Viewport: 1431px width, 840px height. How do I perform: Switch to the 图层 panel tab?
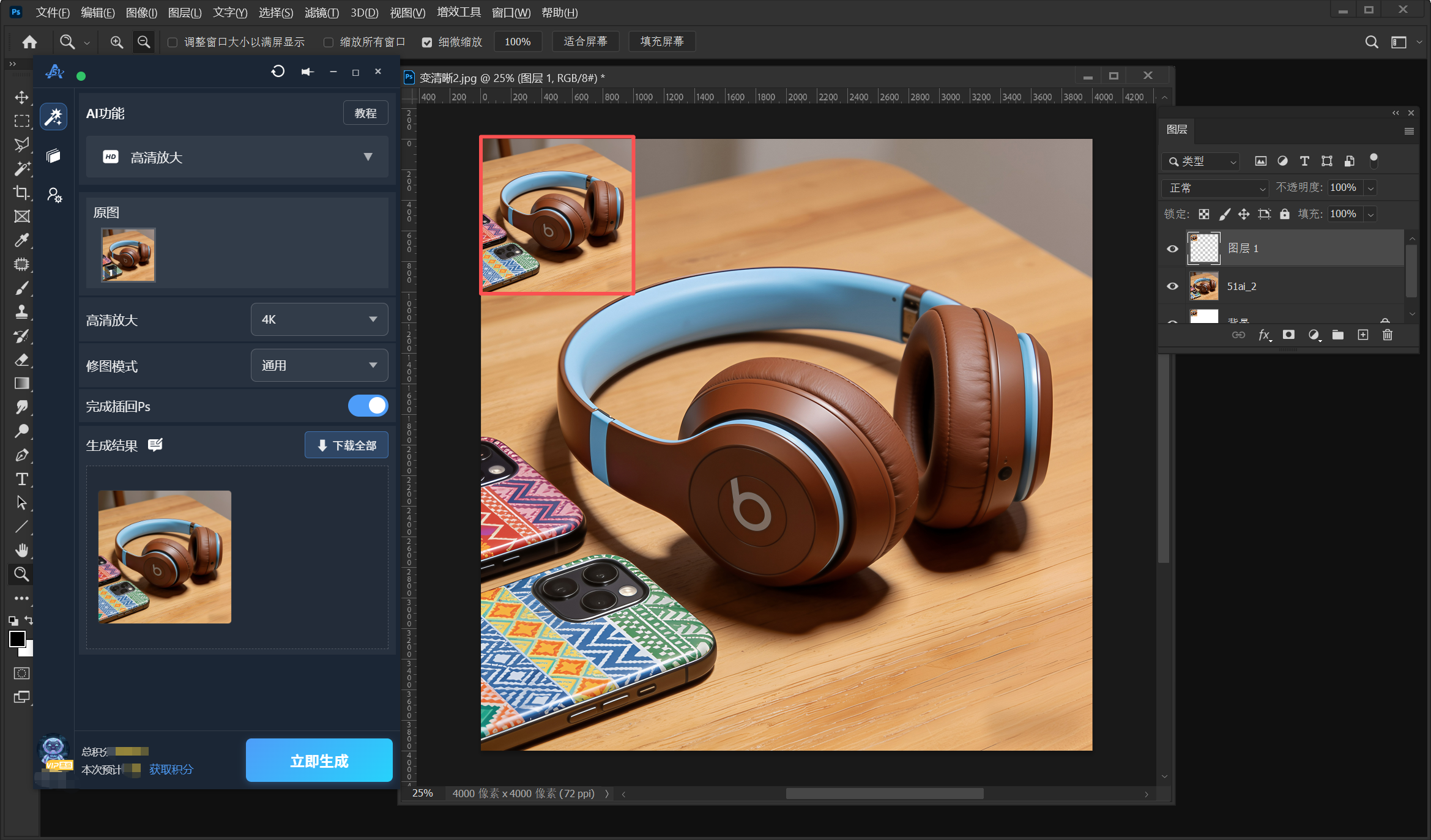coord(1176,130)
